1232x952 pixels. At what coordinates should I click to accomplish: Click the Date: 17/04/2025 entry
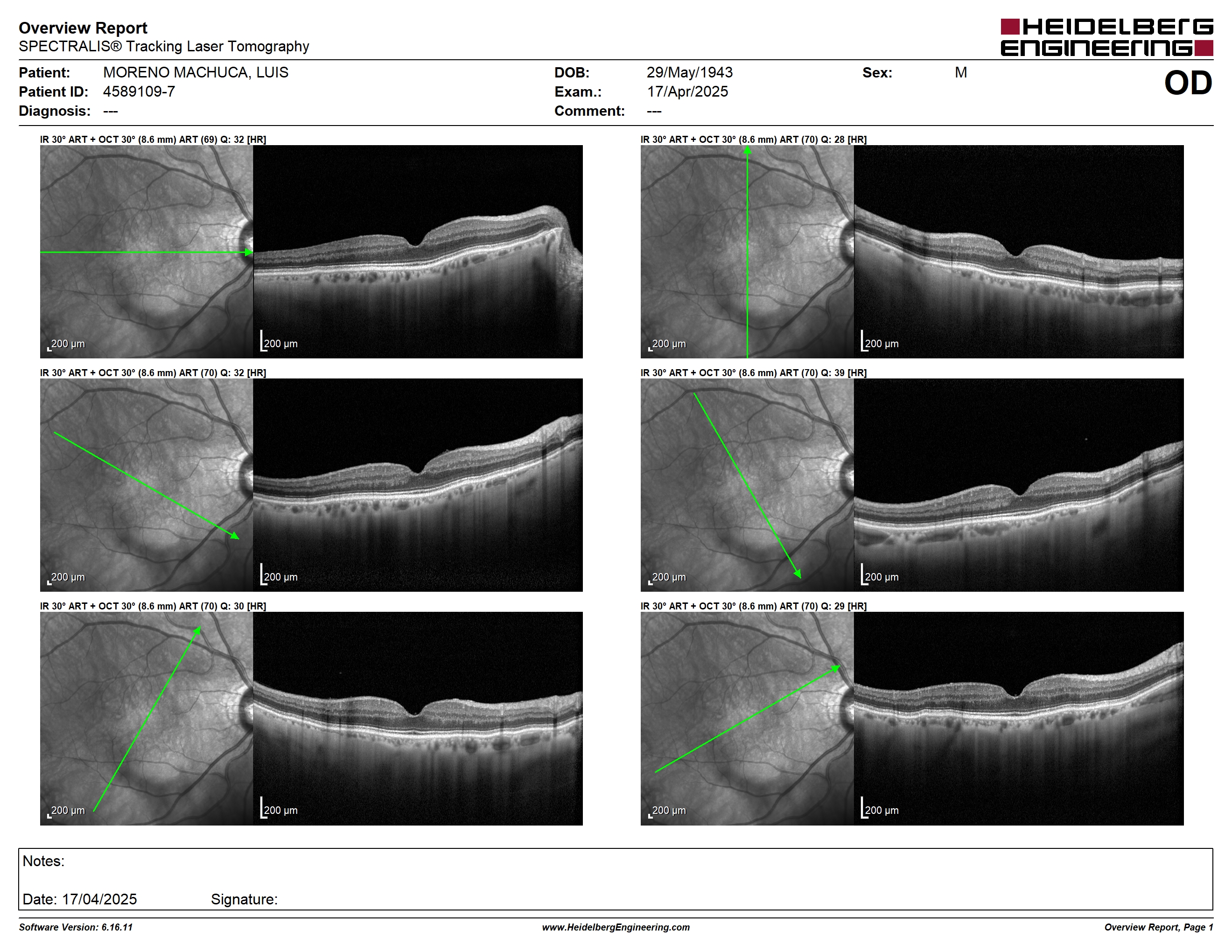coord(79,899)
